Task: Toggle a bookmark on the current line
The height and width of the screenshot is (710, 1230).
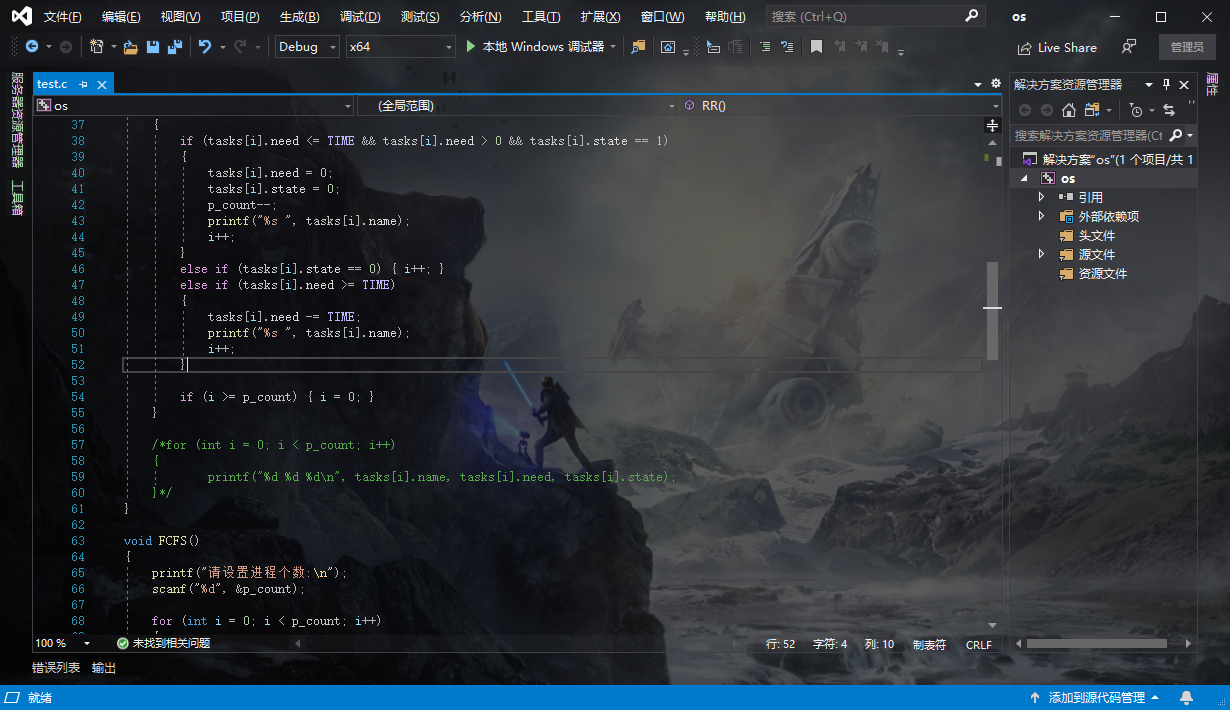Action: (816, 47)
